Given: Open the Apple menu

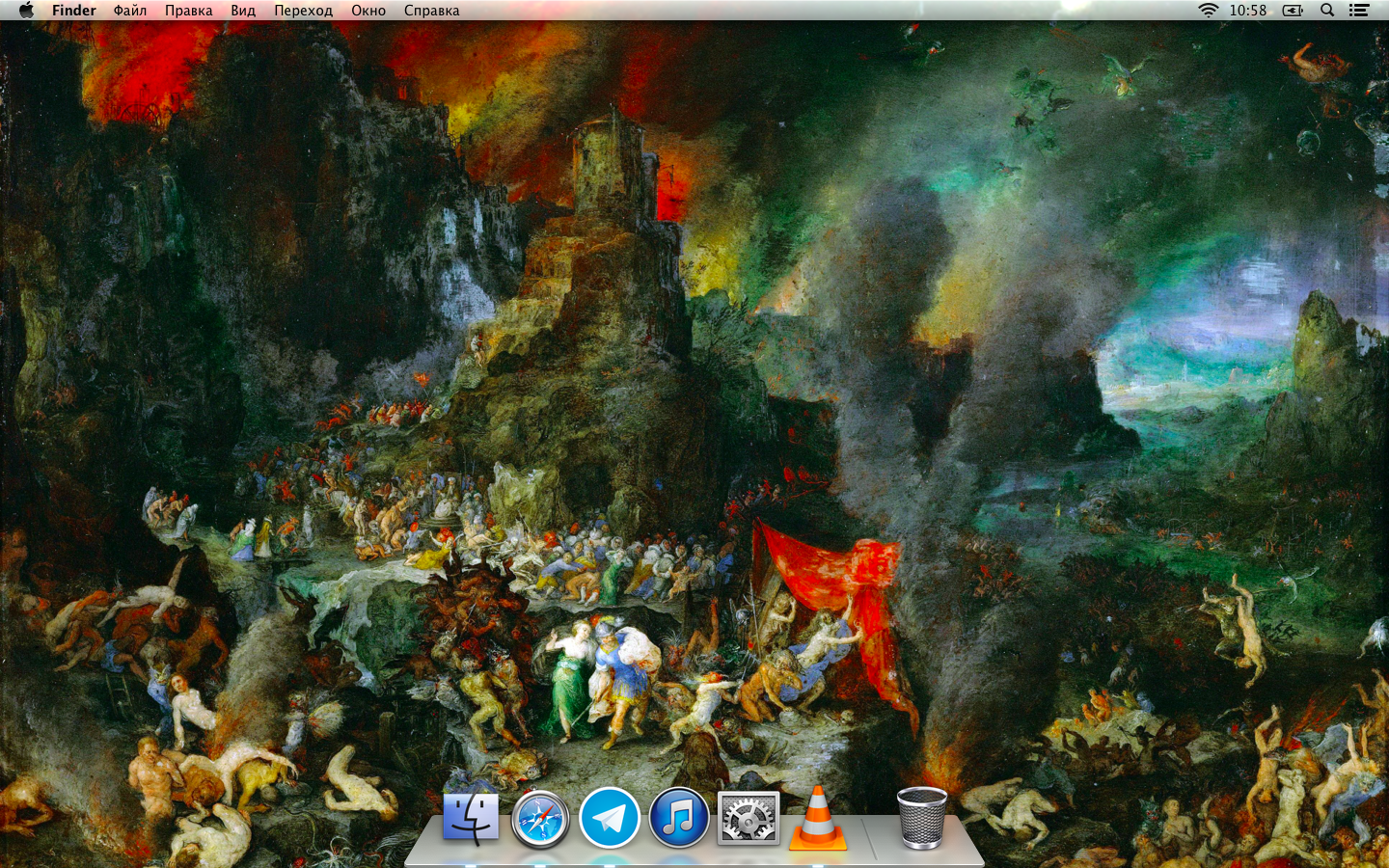Looking at the screenshot, I should tap(26, 11).
